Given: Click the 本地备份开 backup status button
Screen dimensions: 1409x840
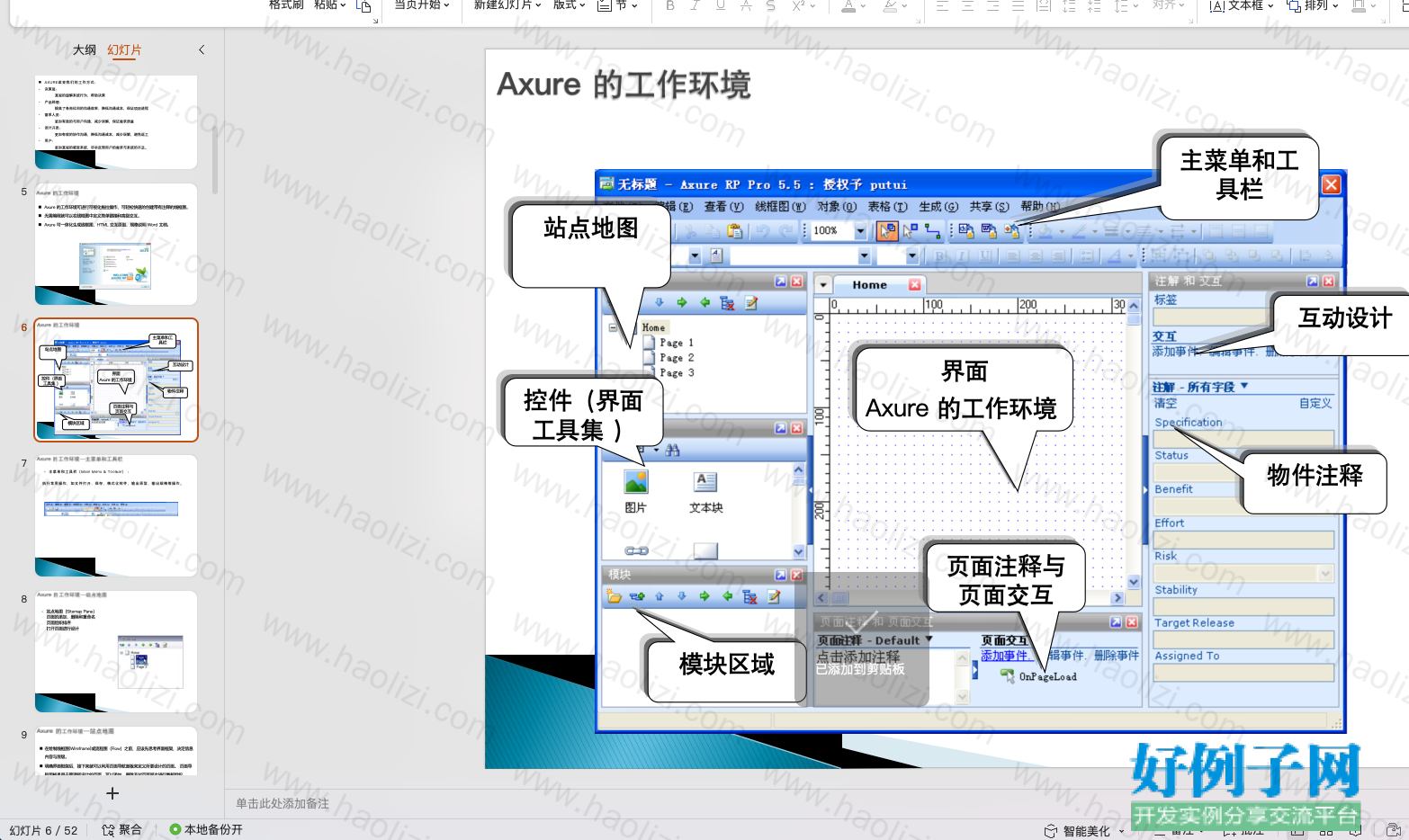Looking at the screenshot, I should [x=206, y=830].
